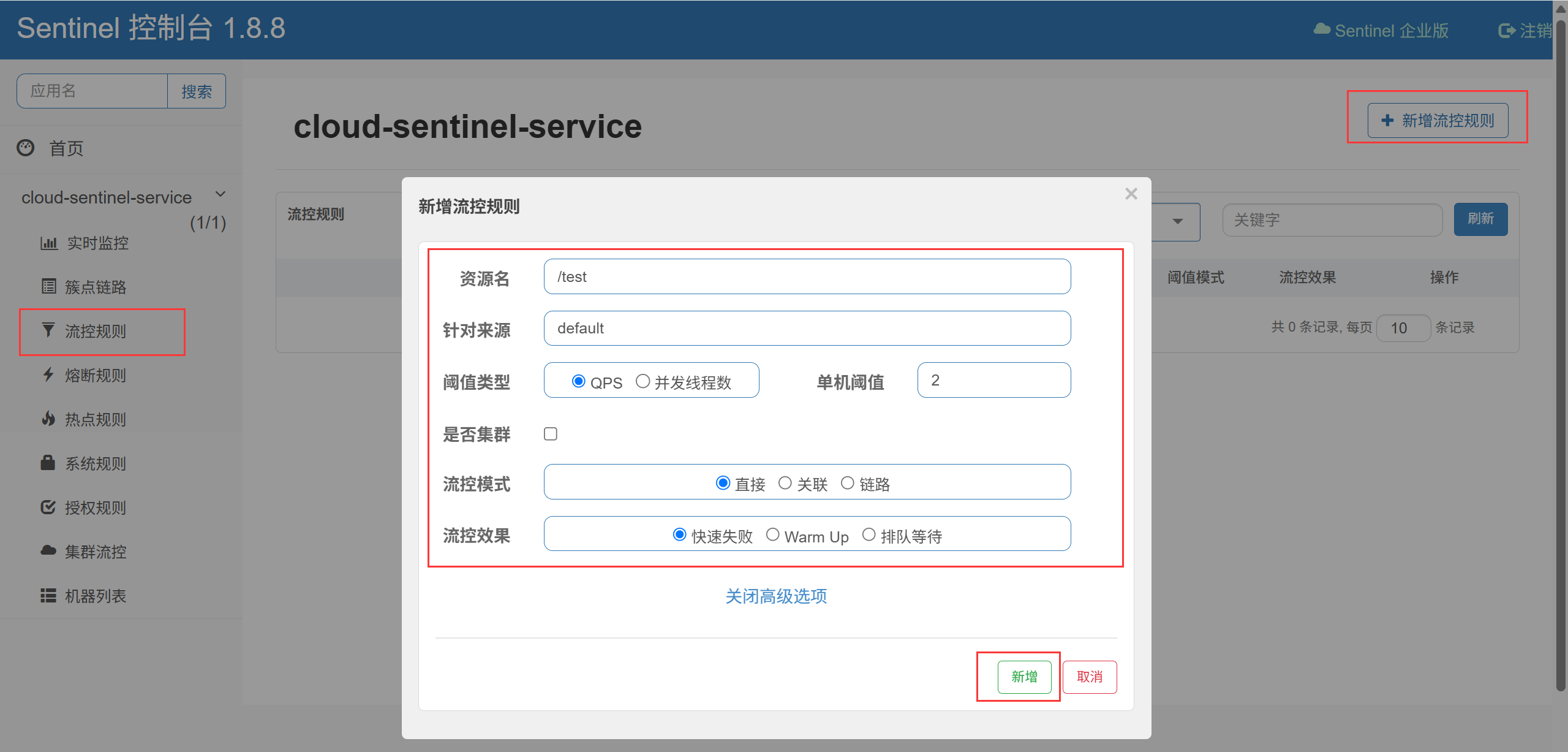
Task: Close the 新增流控规则 dialog with X
Action: click(1131, 194)
